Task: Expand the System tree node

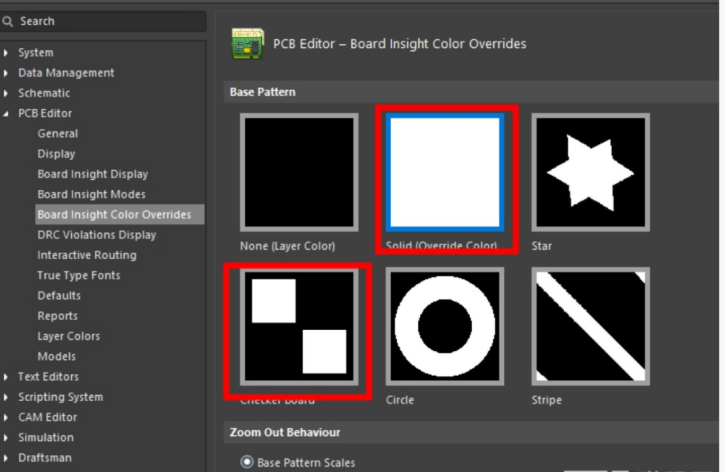Action: 8,52
